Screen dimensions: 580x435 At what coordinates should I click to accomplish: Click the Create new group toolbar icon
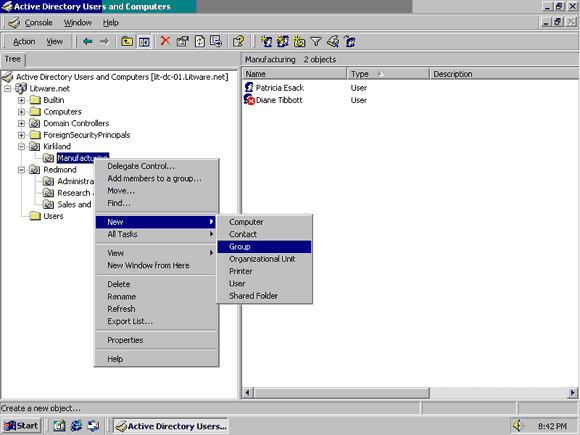[x=283, y=41]
